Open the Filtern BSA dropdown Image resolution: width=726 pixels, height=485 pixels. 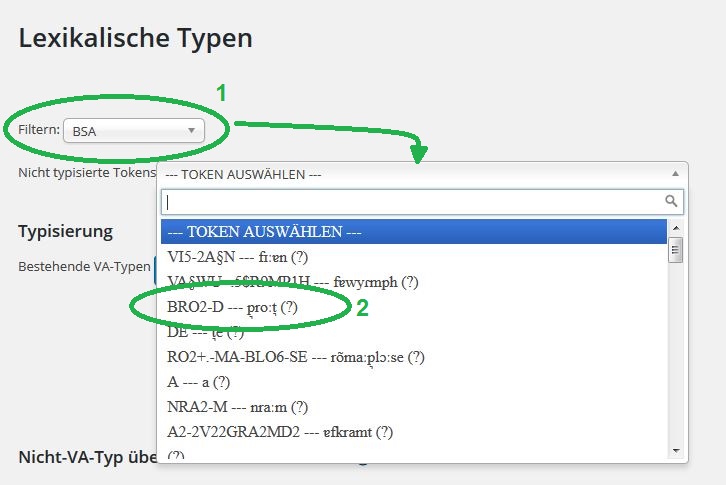pos(133,130)
